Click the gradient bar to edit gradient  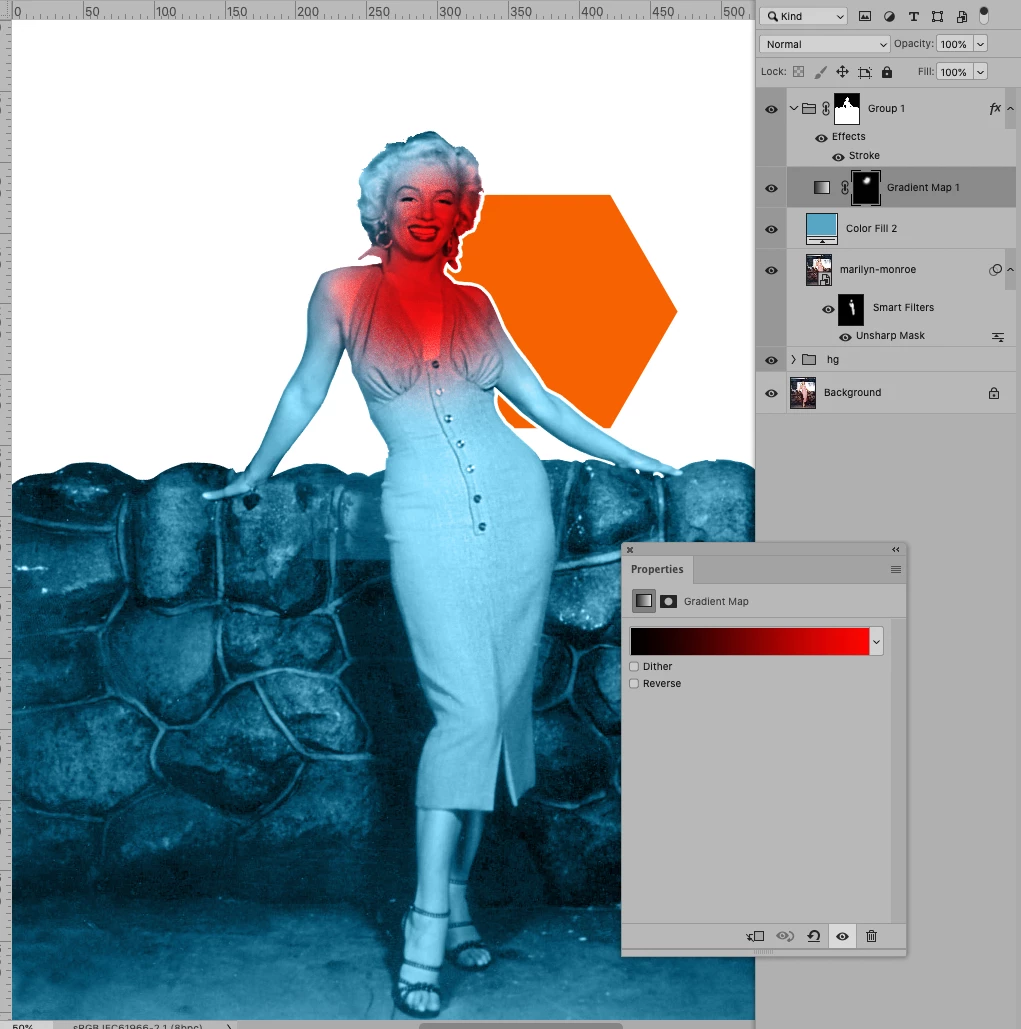[749, 642]
